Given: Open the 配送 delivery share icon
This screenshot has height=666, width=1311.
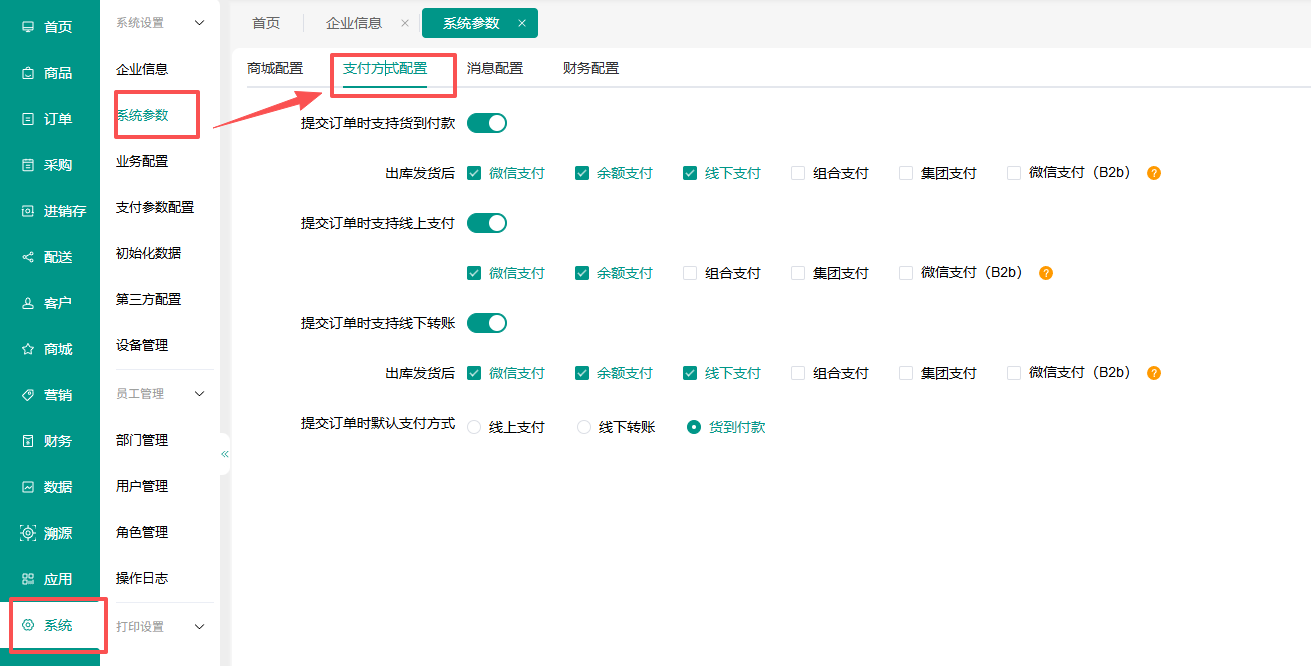Looking at the screenshot, I should 28,257.
